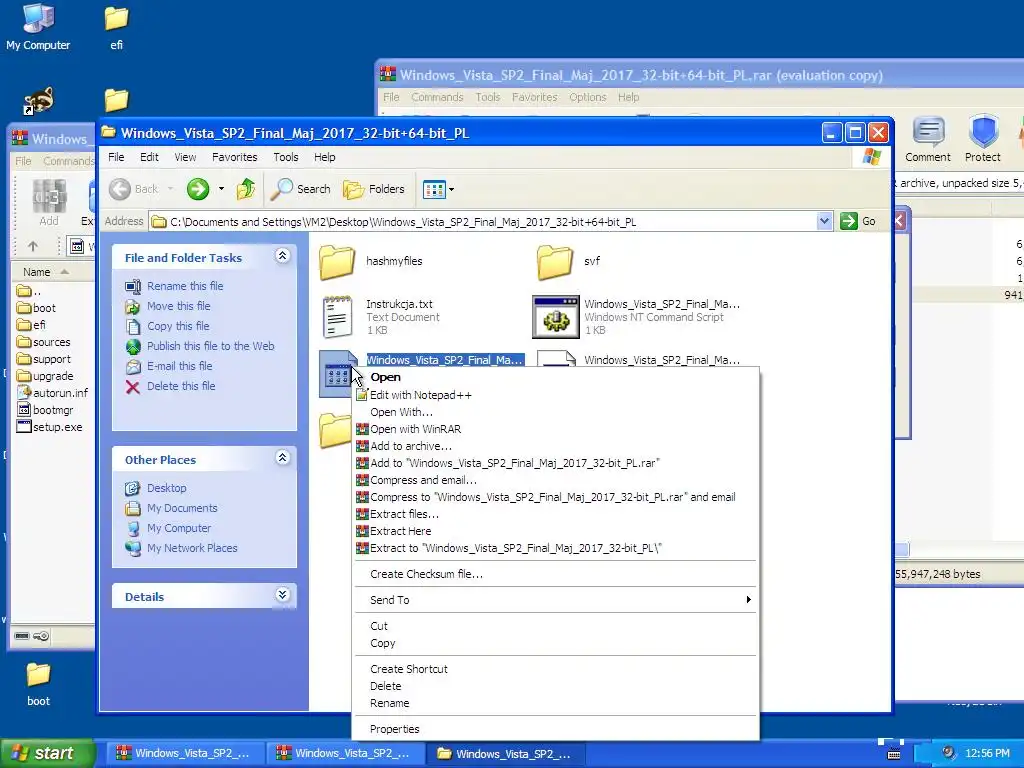Image resolution: width=1024 pixels, height=768 pixels.
Task: Choose Properties in the context menu
Action: click(394, 729)
